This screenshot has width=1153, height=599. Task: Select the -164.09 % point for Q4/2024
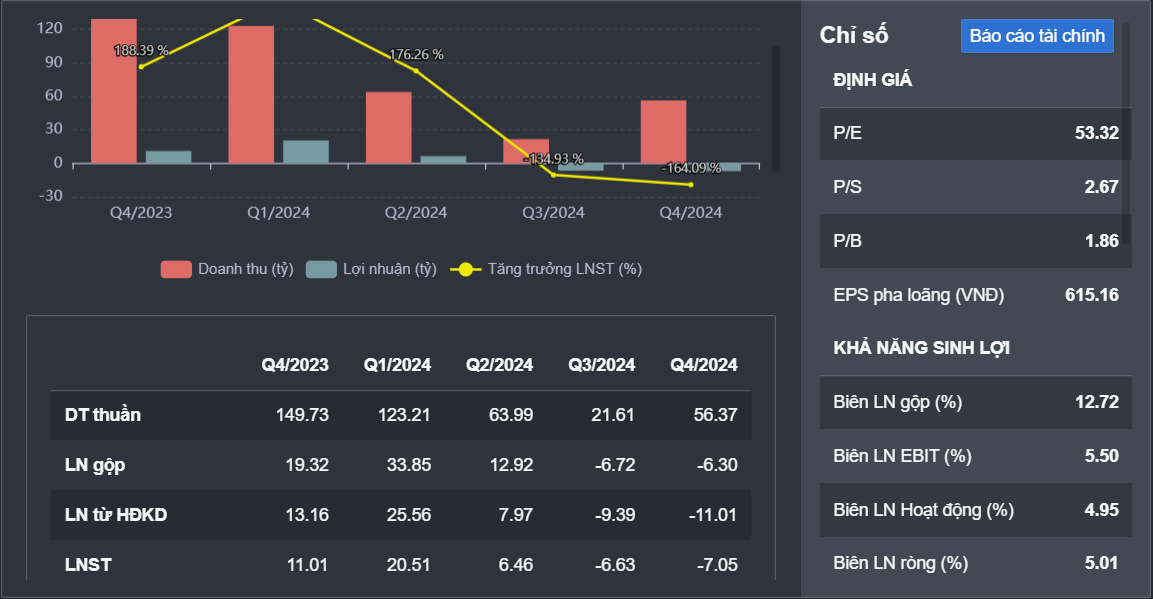coord(690,184)
